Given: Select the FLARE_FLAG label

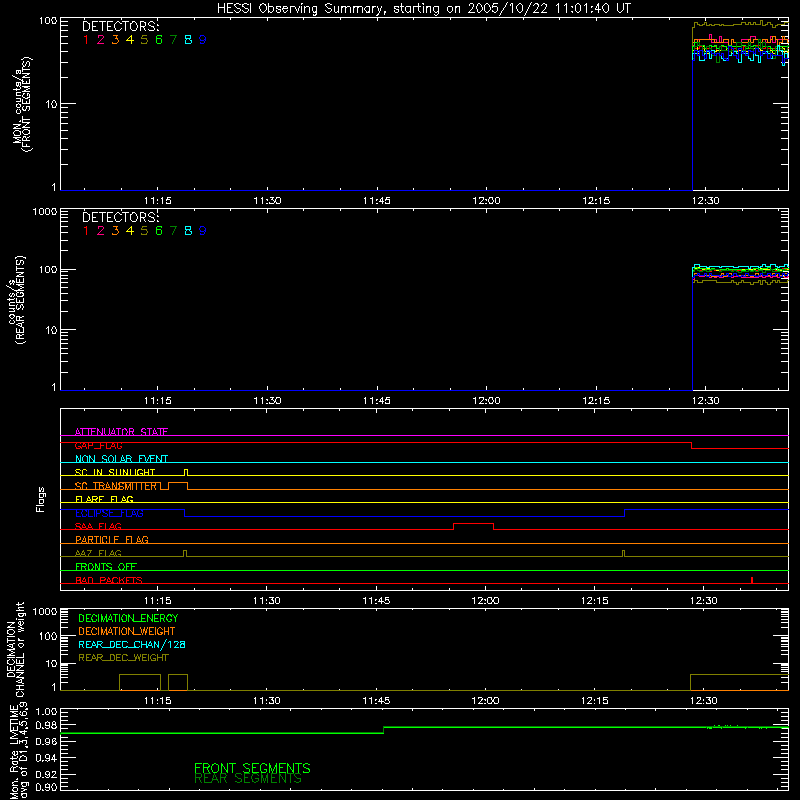Looking at the screenshot, I should click(104, 499).
